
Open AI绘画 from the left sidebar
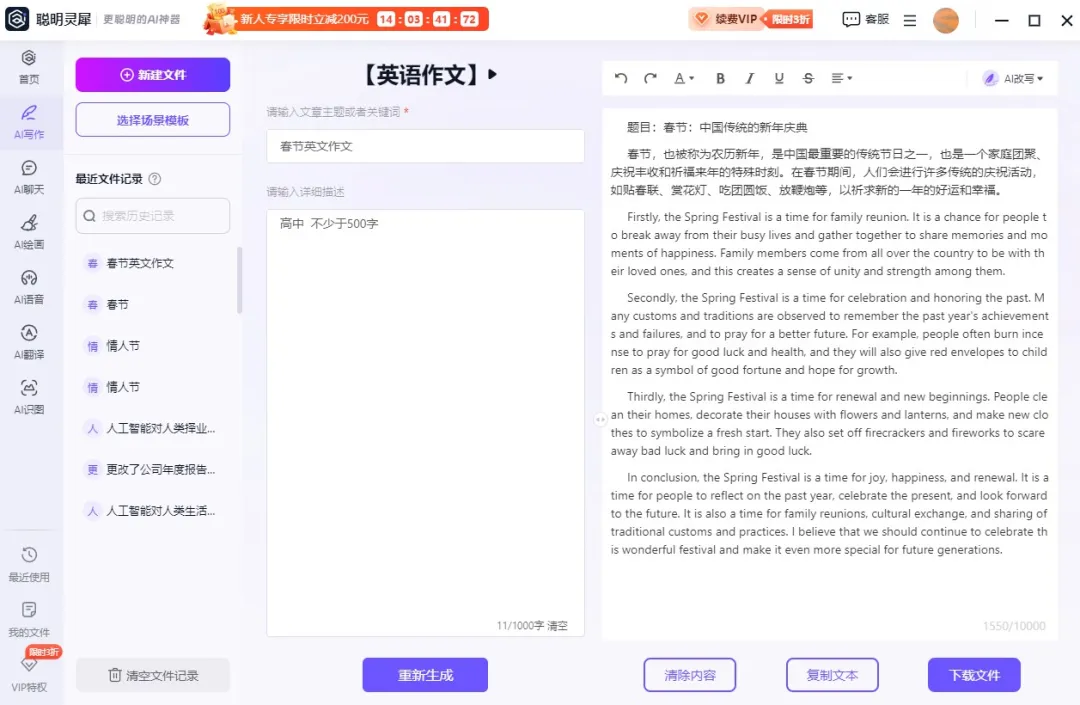pos(29,232)
